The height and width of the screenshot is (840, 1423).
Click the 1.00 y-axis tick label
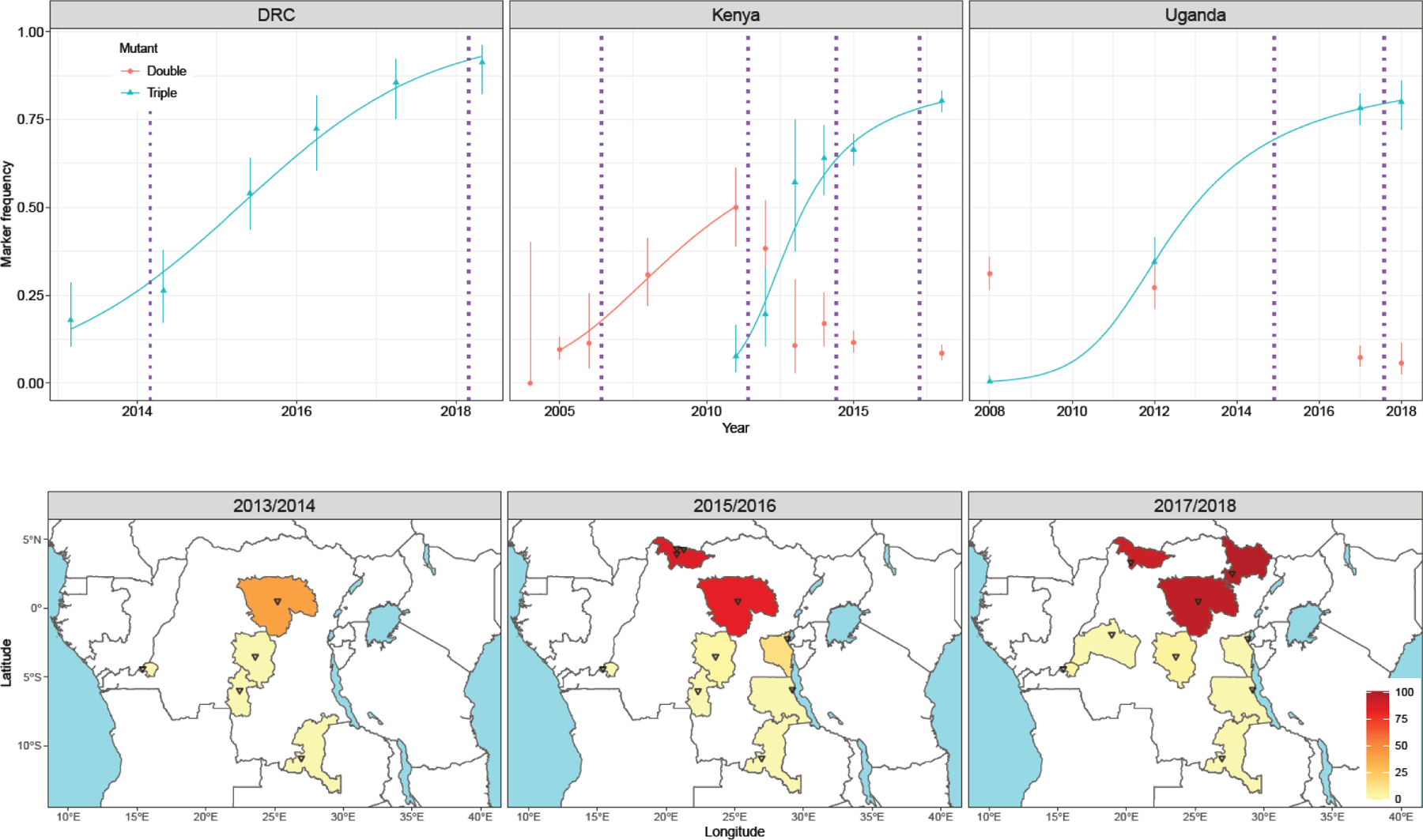click(31, 32)
